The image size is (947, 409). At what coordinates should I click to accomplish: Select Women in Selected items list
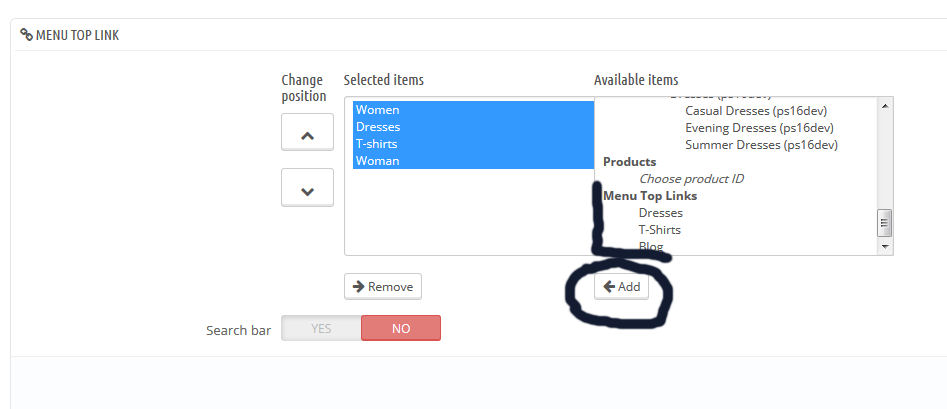377,110
